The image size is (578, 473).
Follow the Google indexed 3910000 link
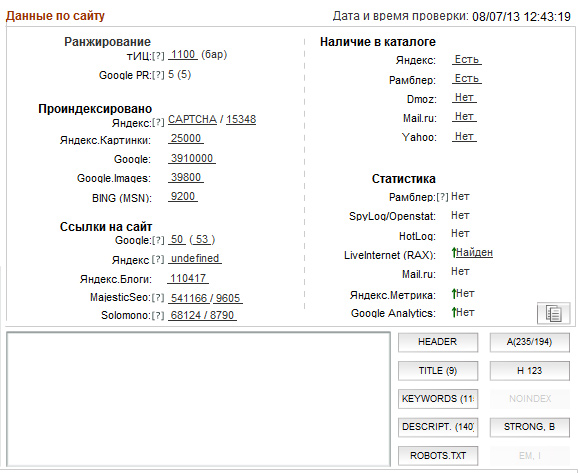click(x=192, y=159)
